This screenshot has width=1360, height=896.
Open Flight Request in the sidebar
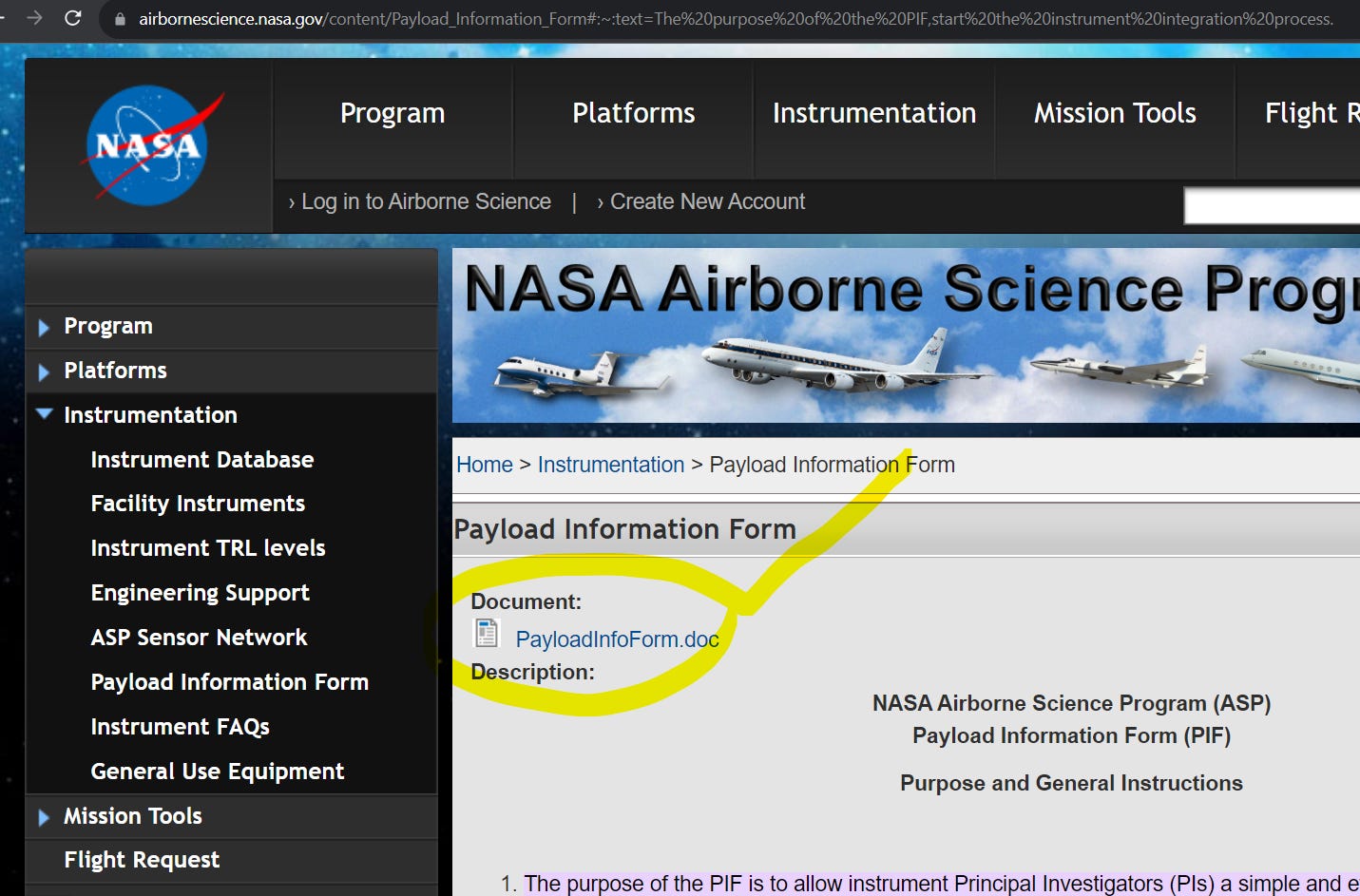[x=142, y=860]
